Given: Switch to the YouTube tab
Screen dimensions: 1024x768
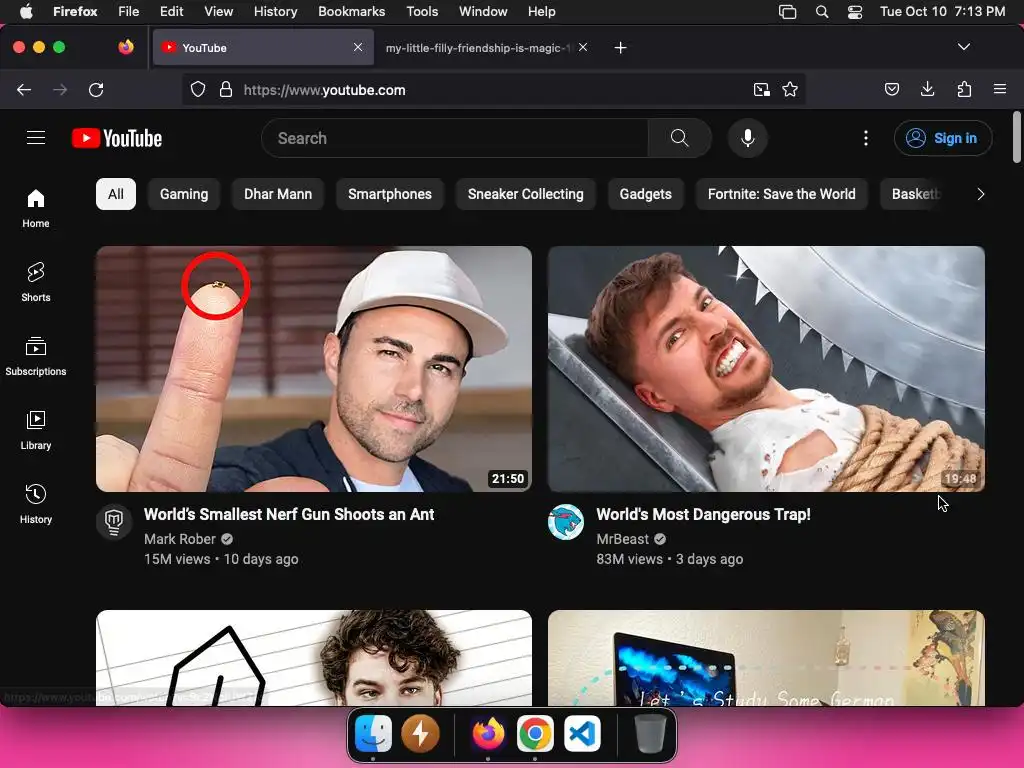Looking at the screenshot, I should click(263, 48).
